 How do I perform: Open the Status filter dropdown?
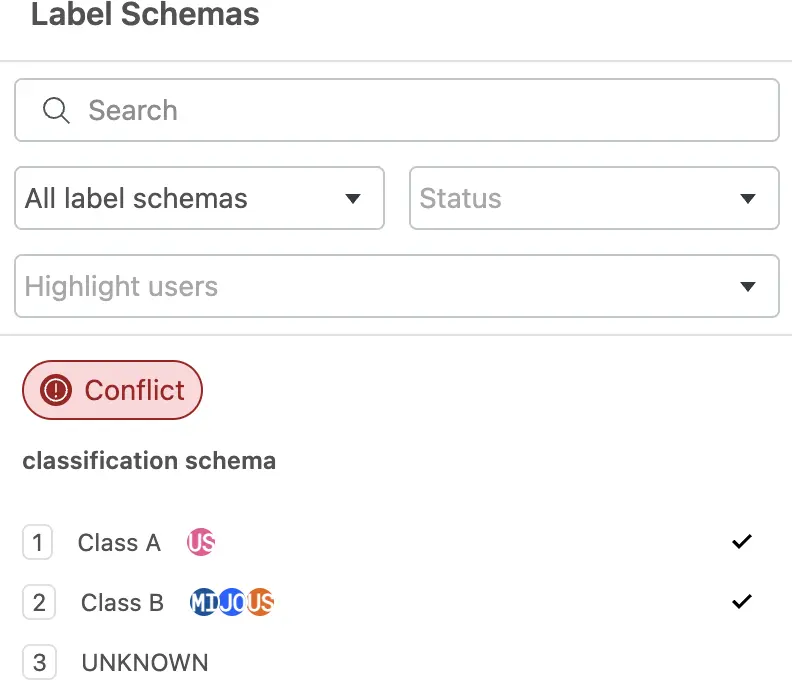(x=595, y=198)
